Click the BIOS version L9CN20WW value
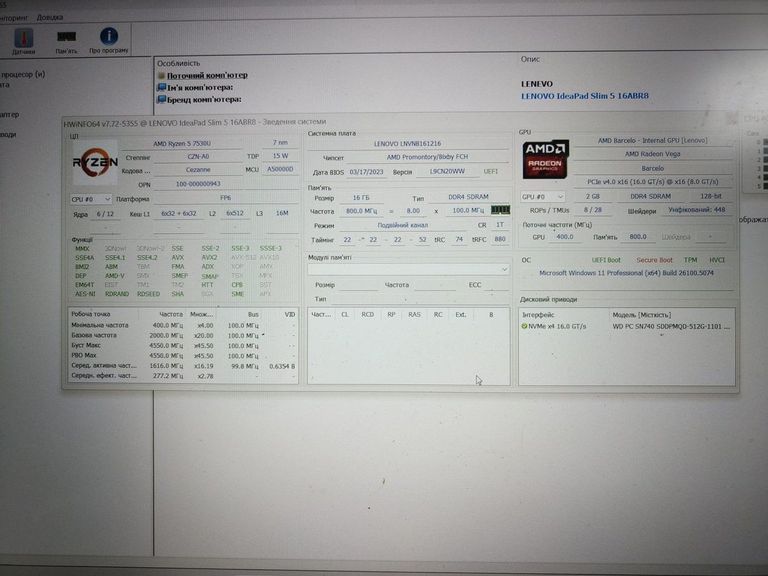Viewport: 768px width, 576px height. pyautogui.click(x=447, y=171)
